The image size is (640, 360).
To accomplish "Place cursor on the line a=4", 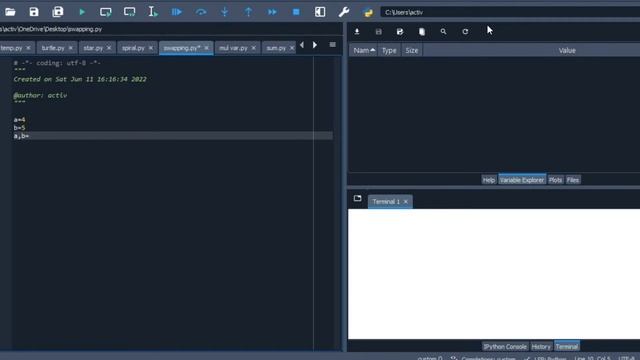I will 19,120.
